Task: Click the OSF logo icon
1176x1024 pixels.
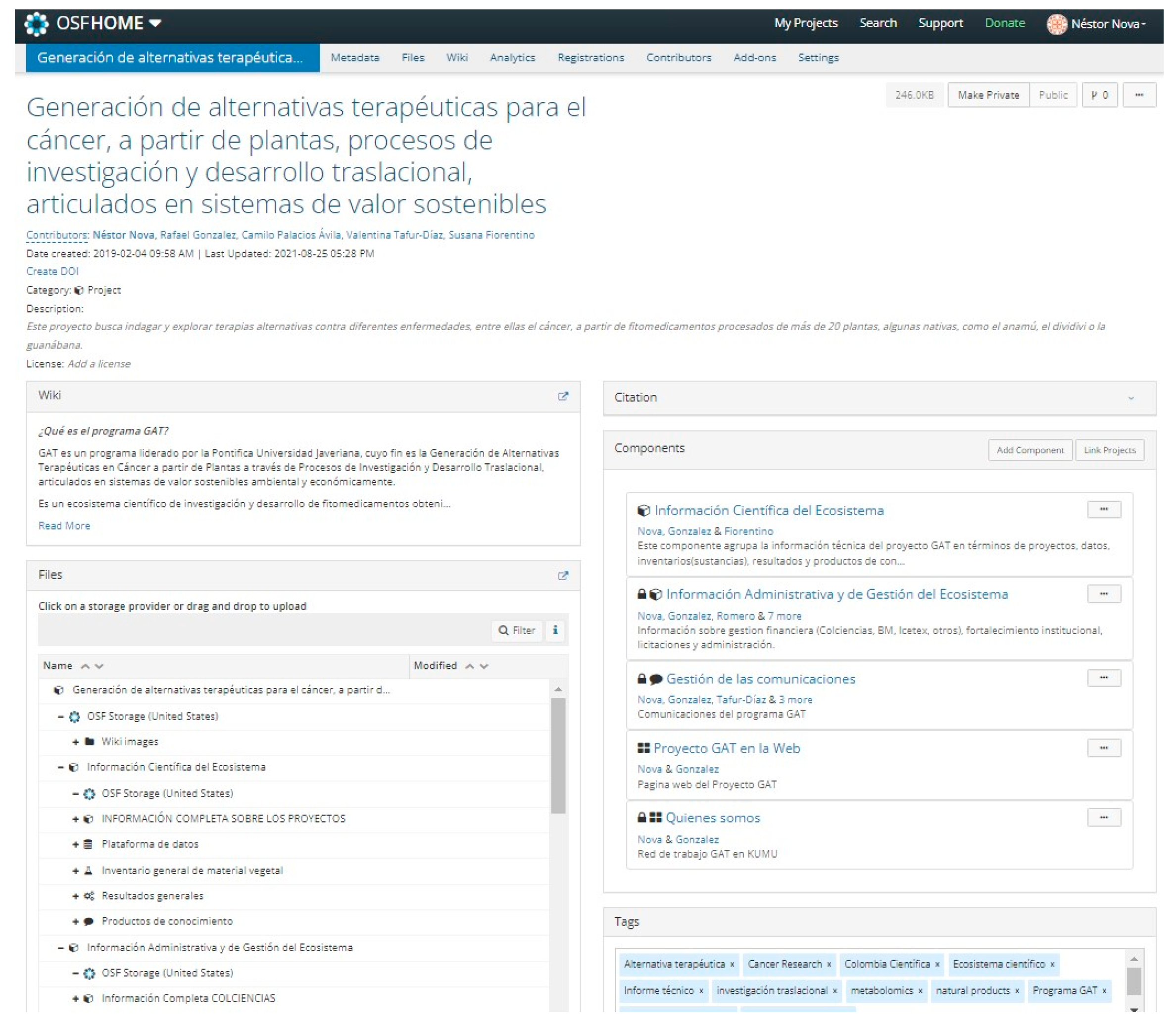Action: [37, 24]
